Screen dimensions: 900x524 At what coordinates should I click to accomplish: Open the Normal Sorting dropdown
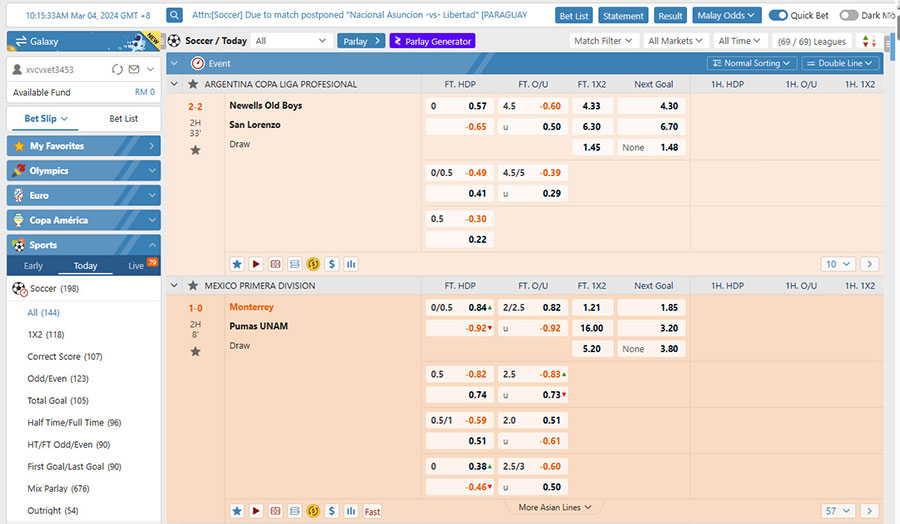pyautogui.click(x=752, y=63)
